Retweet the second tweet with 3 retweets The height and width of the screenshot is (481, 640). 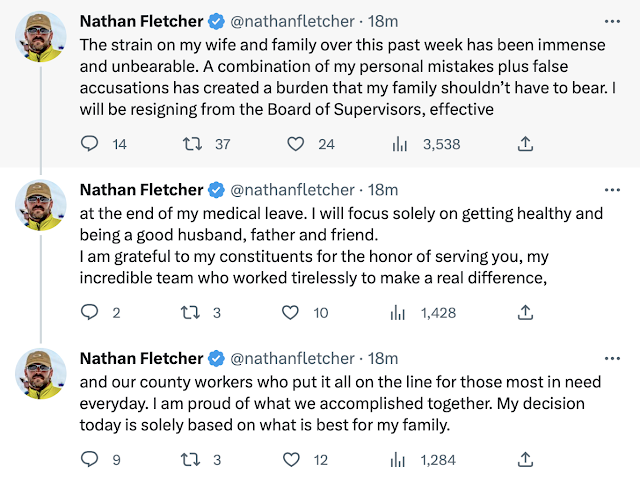click(x=190, y=313)
